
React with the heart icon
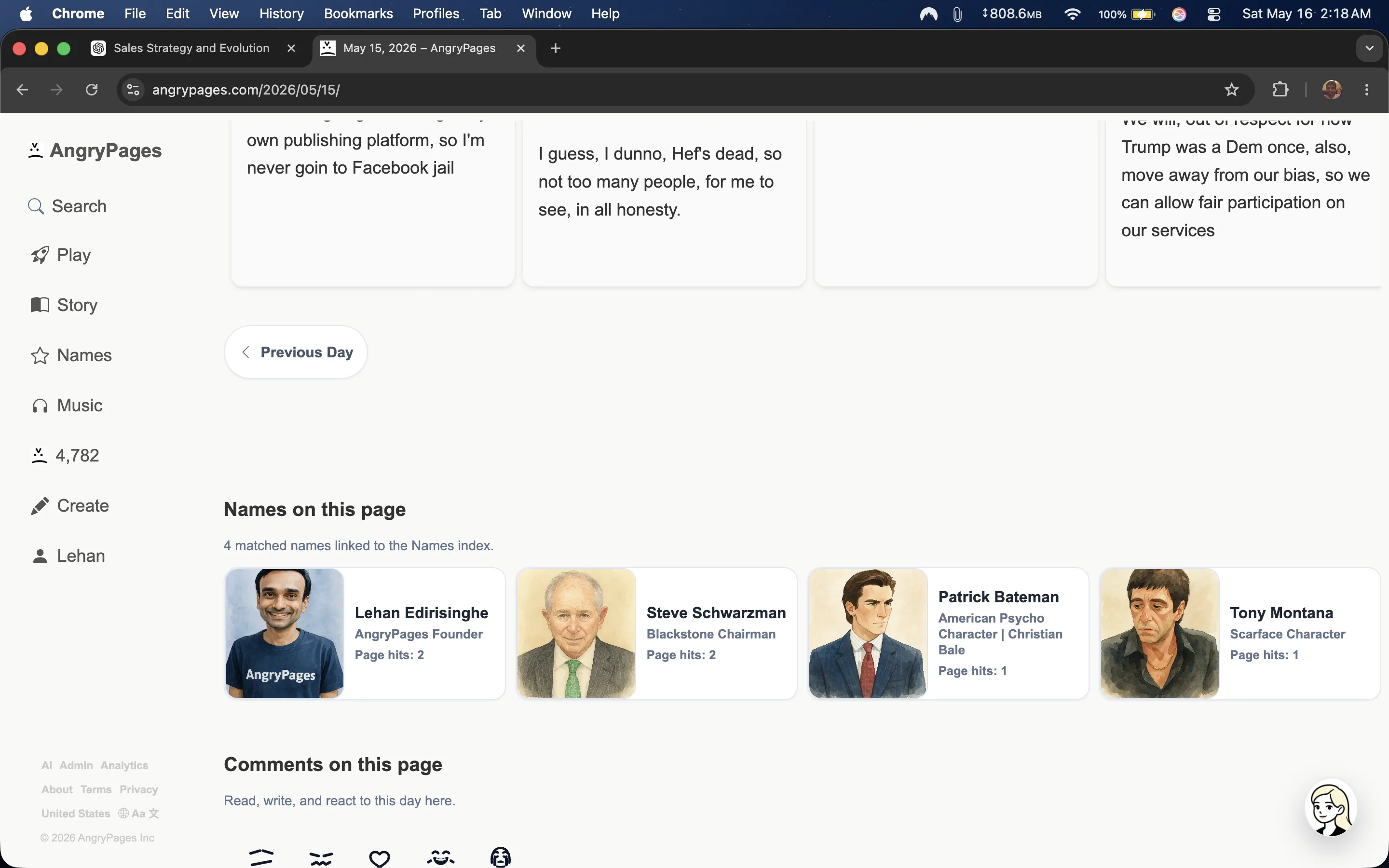pyautogui.click(x=380, y=858)
